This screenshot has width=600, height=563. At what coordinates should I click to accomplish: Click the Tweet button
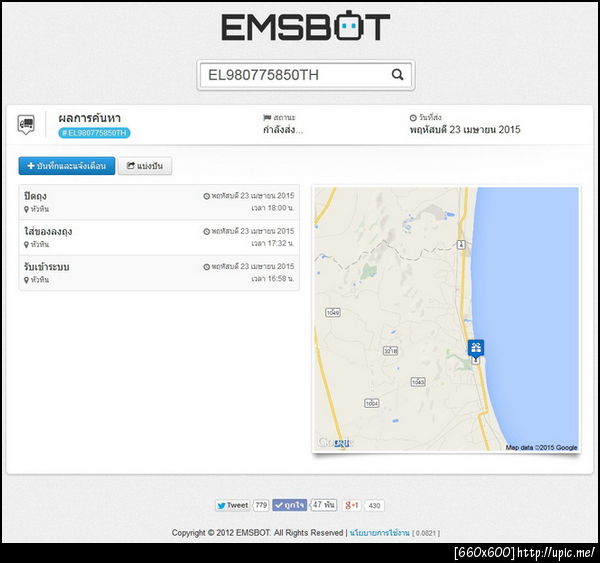click(232, 505)
